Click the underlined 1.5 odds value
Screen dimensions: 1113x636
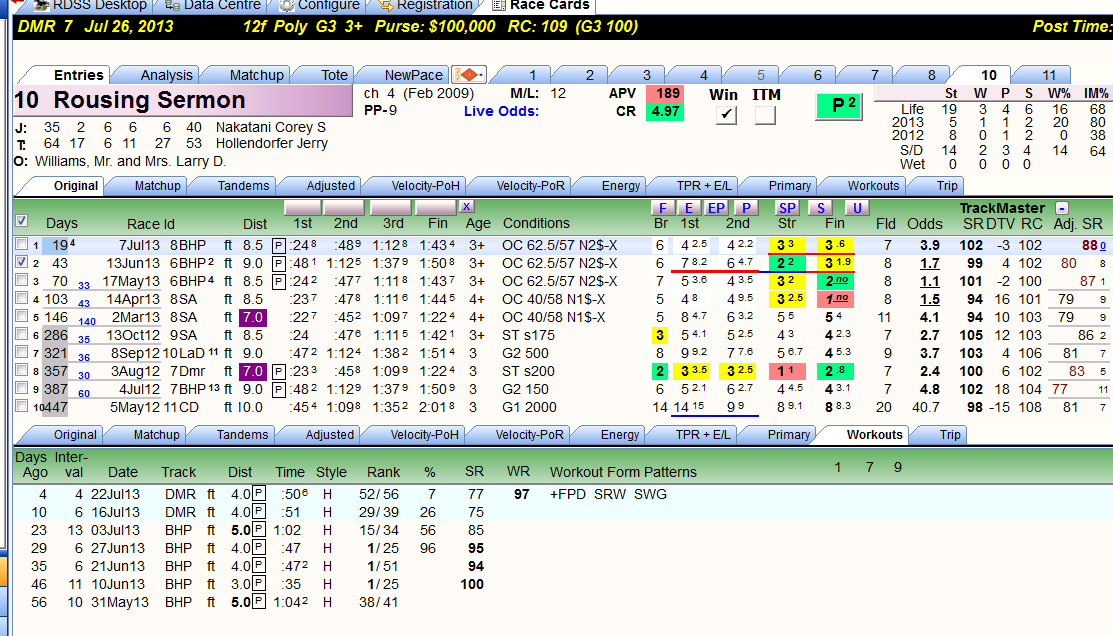(929, 300)
